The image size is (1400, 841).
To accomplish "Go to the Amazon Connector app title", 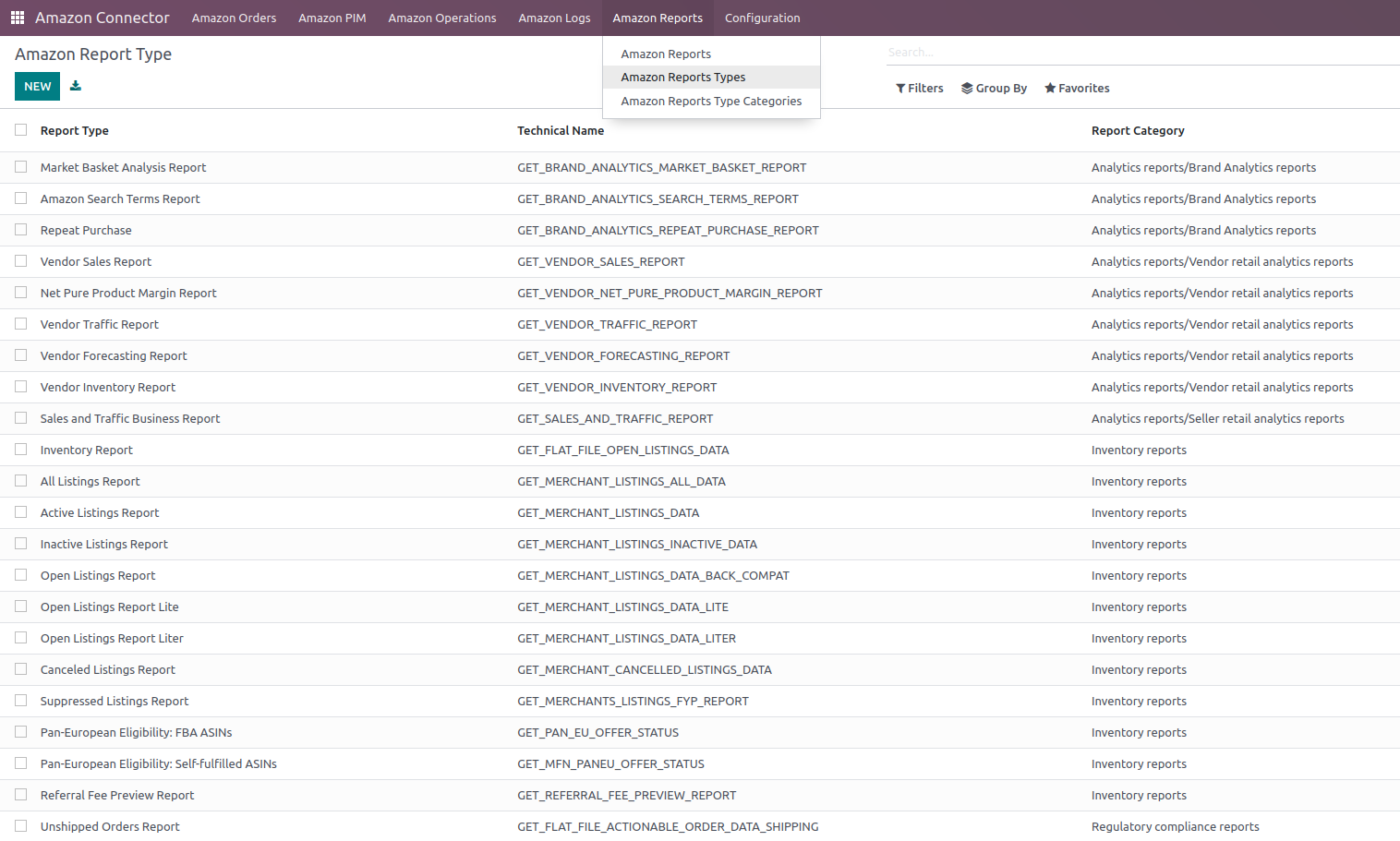I will (x=103, y=18).
